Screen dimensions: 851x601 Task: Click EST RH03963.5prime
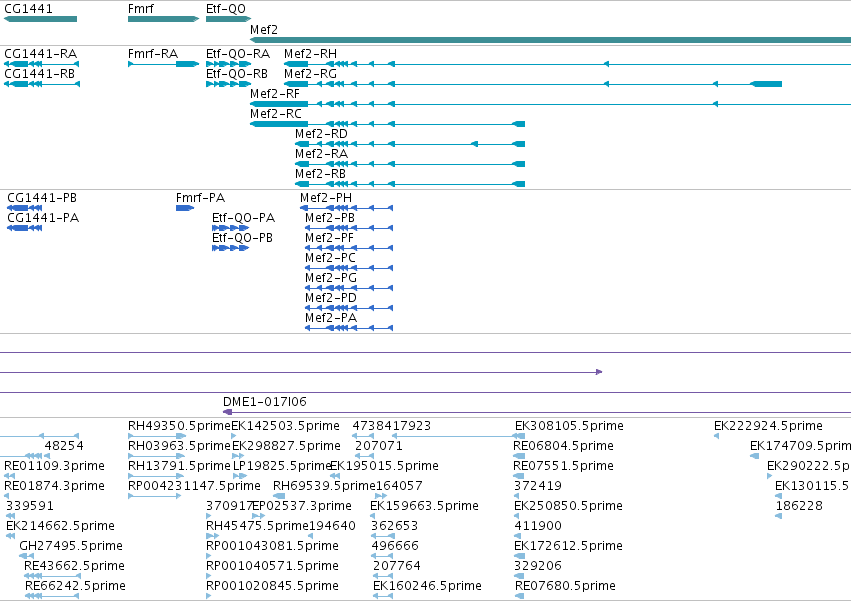pyautogui.click(x=180, y=446)
